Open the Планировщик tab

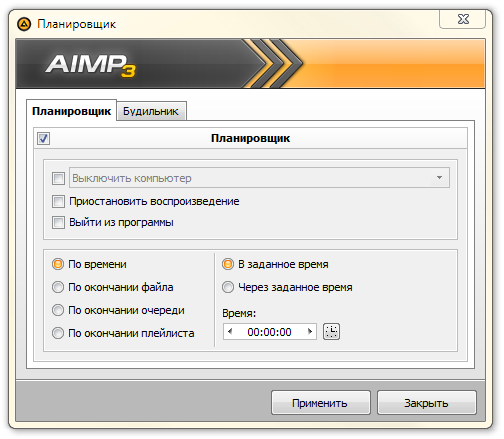click(x=71, y=111)
